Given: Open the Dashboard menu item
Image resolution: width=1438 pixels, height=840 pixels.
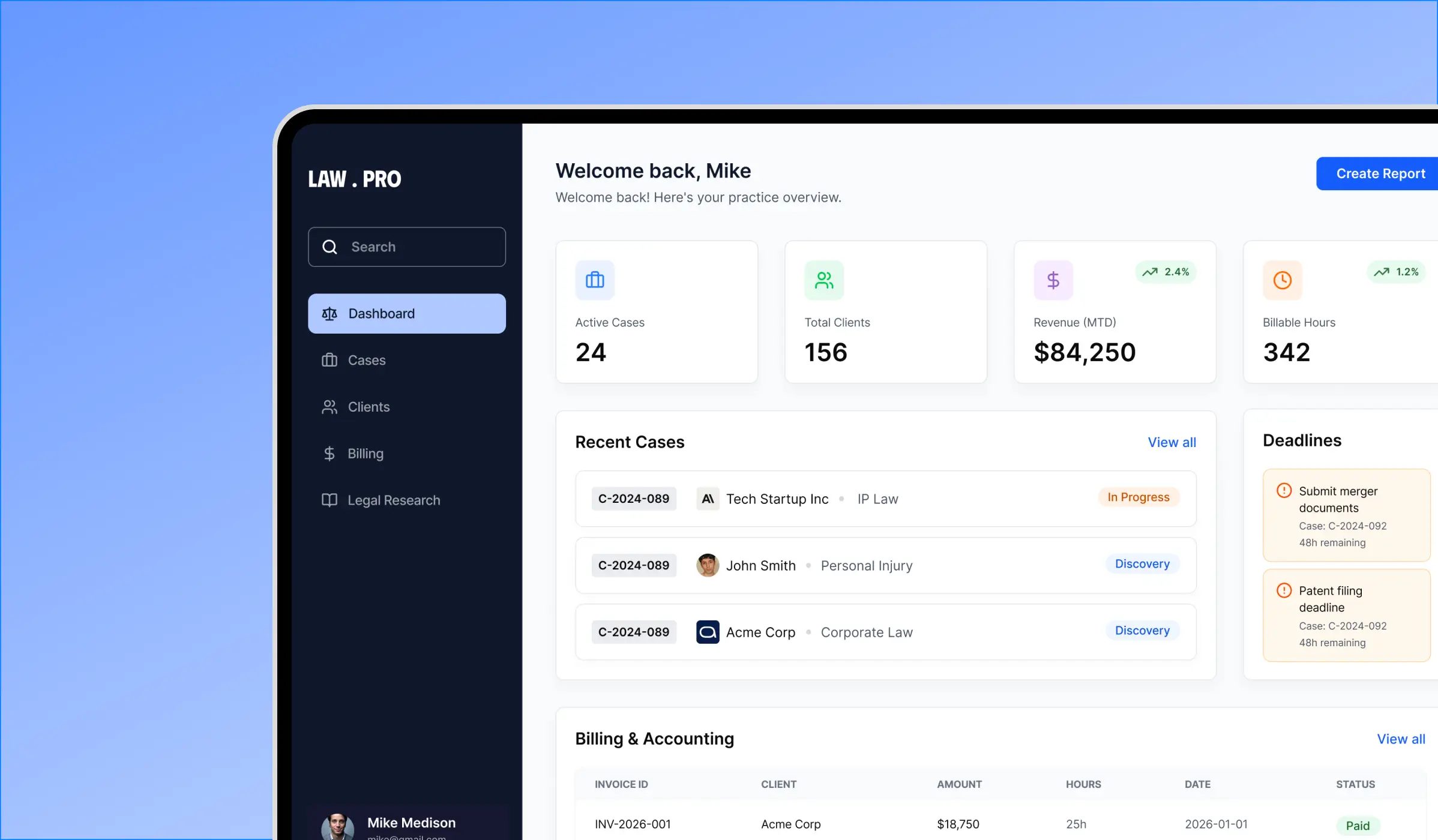Looking at the screenshot, I should [407, 313].
